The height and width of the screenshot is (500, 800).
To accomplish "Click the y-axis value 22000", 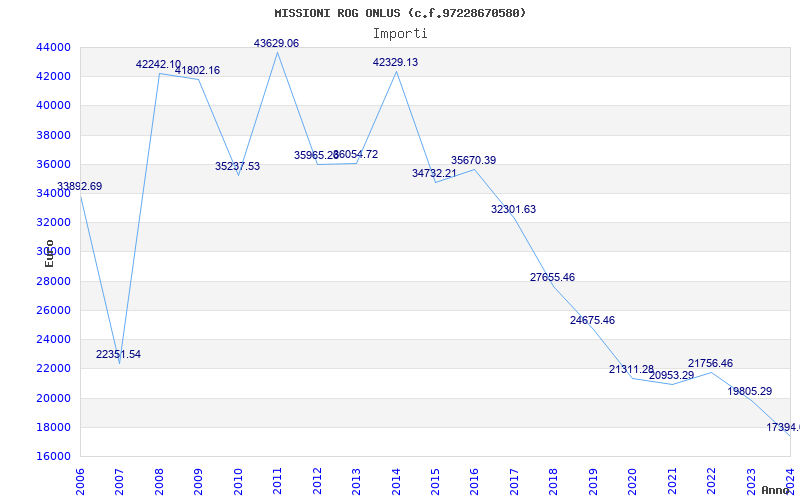I will [x=53, y=368].
